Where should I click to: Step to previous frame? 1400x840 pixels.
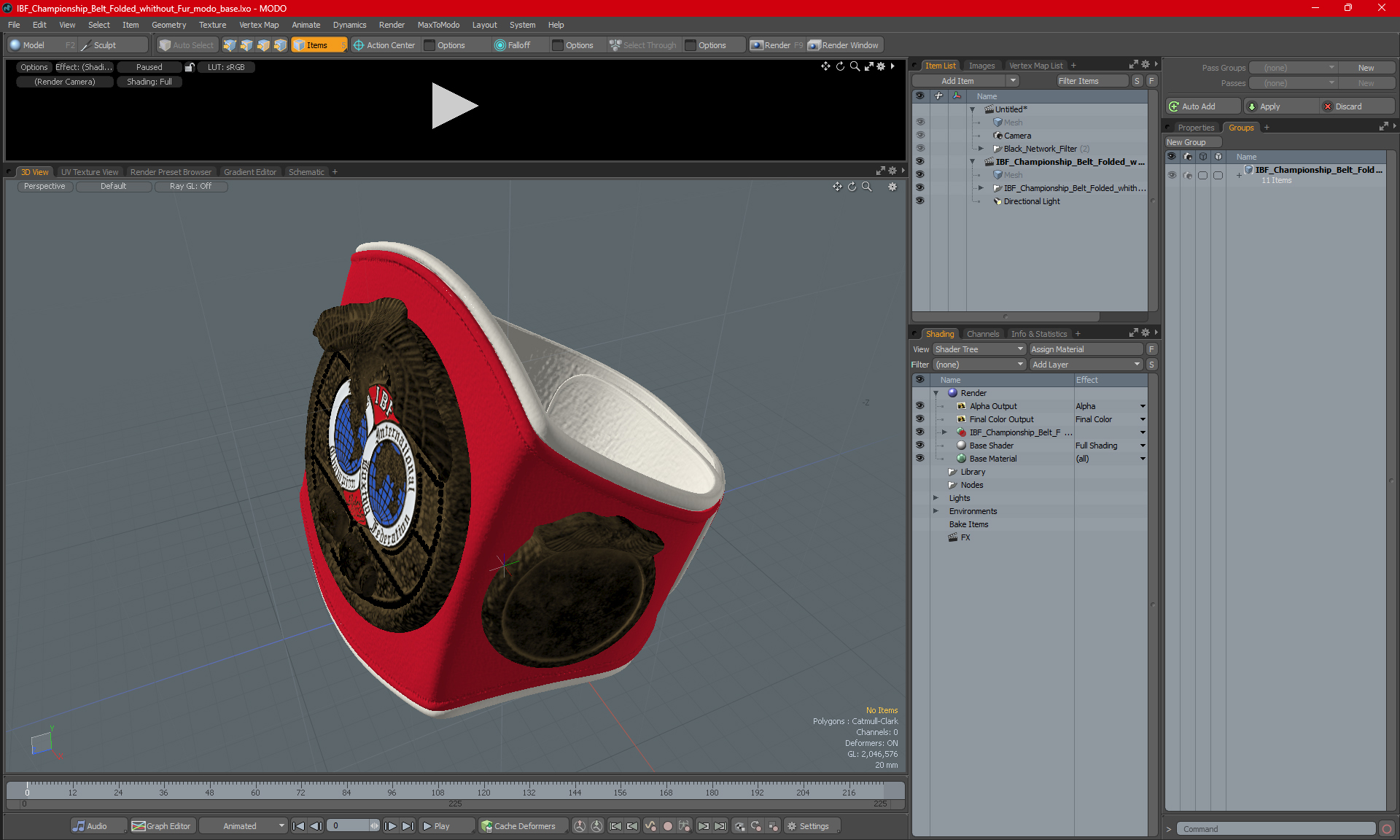[316, 826]
